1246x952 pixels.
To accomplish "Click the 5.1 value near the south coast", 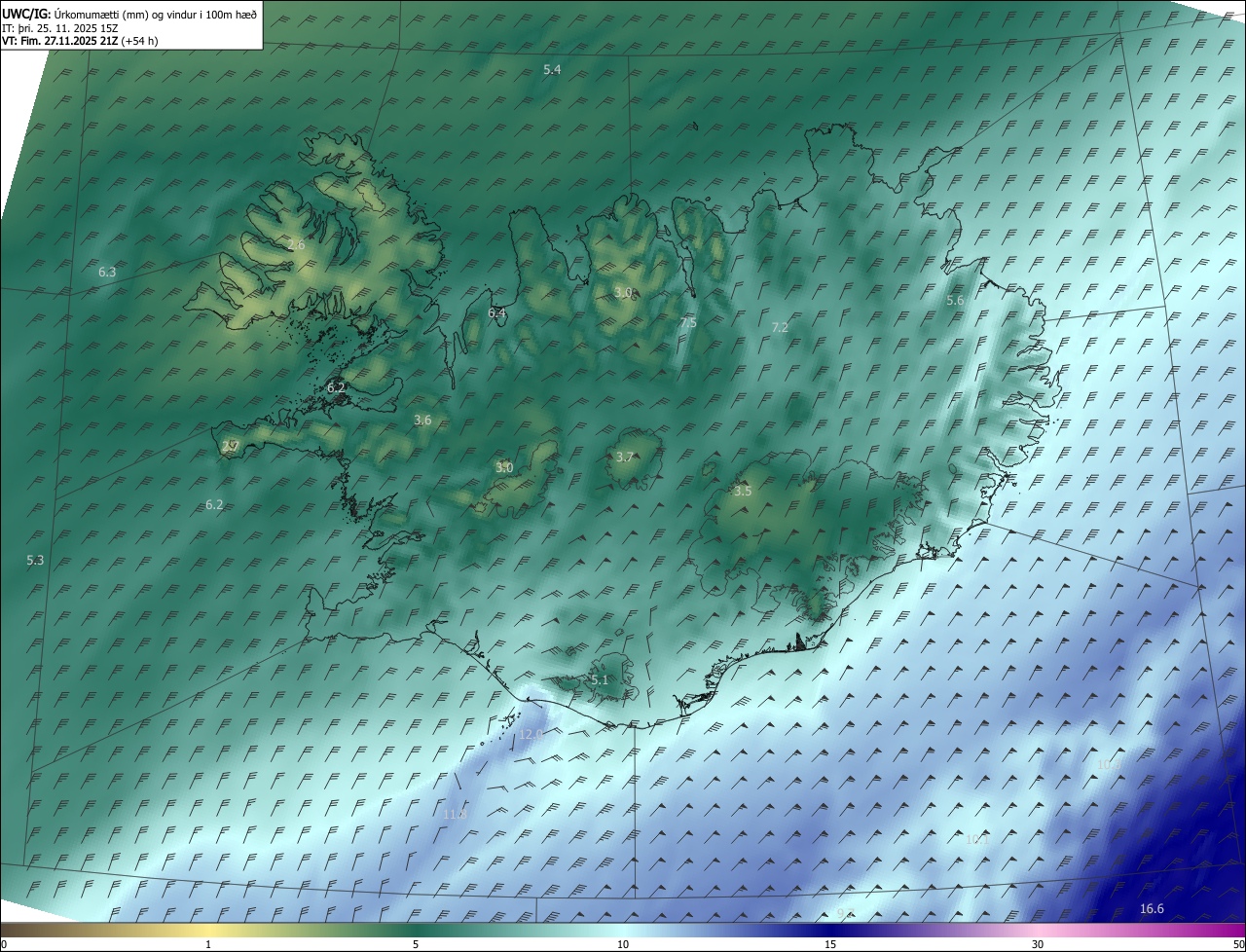I will (599, 679).
